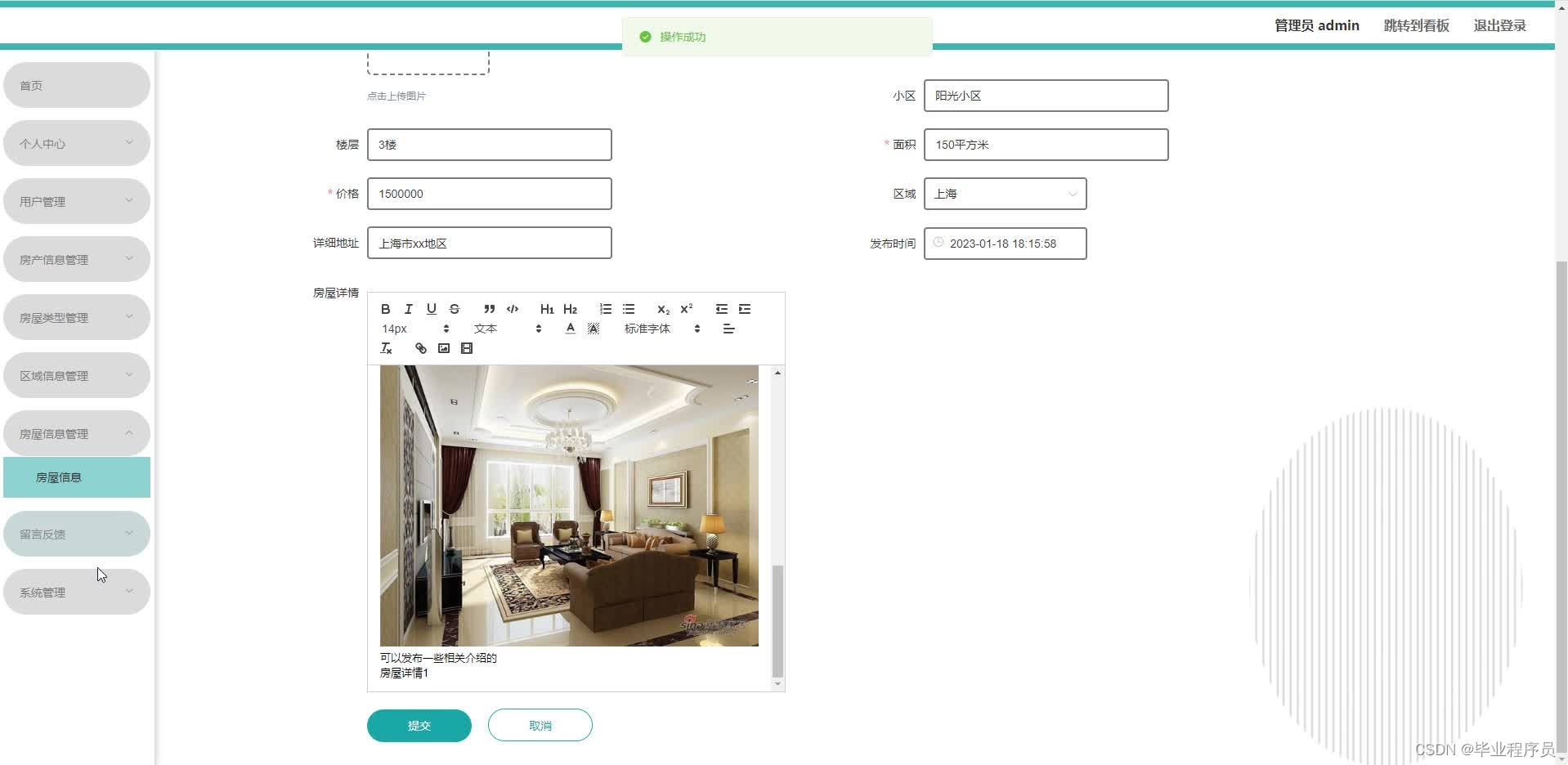This screenshot has height=765, width=1568.
Task: Go to 首页 in the sidebar
Action: pyautogui.click(x=77, y=85)
